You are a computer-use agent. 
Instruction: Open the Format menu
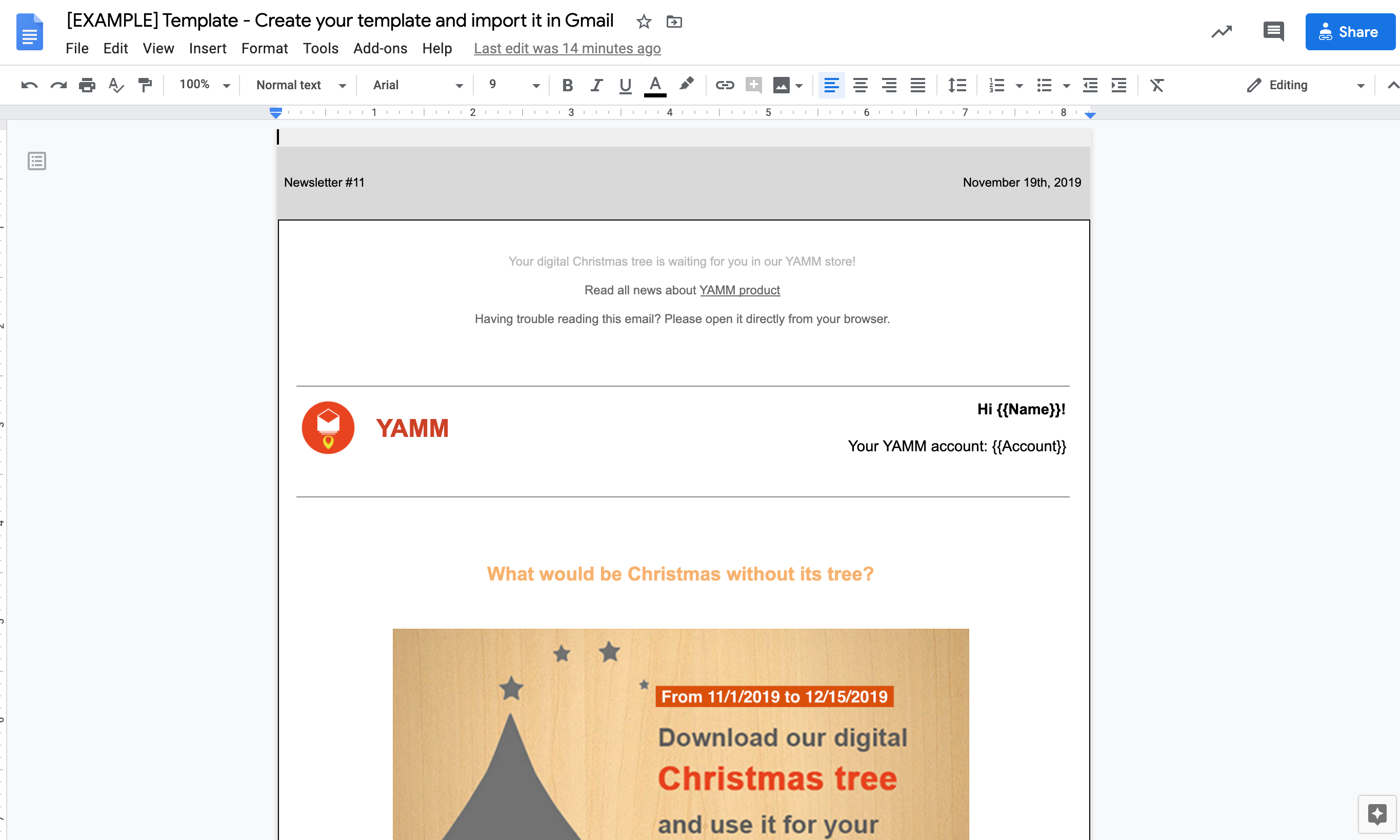[x=263, y=47]
